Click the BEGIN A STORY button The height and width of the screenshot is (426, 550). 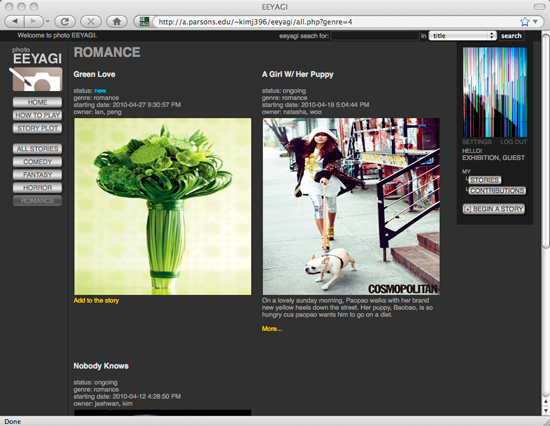click(494, 209)
